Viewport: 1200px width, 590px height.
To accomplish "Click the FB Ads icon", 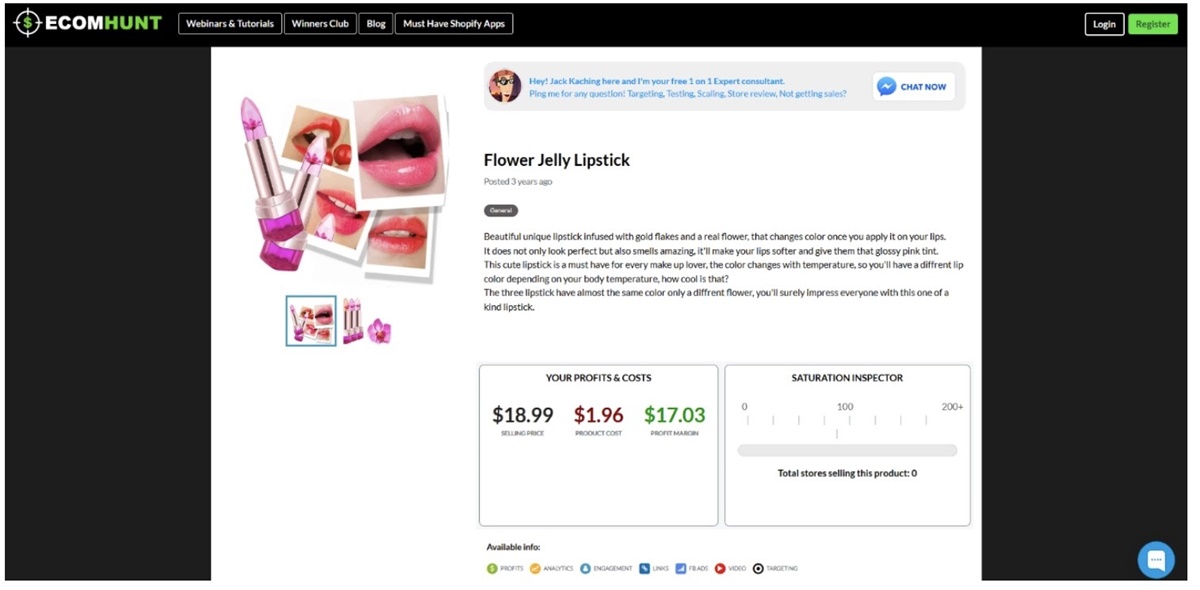I will (680, 568).
